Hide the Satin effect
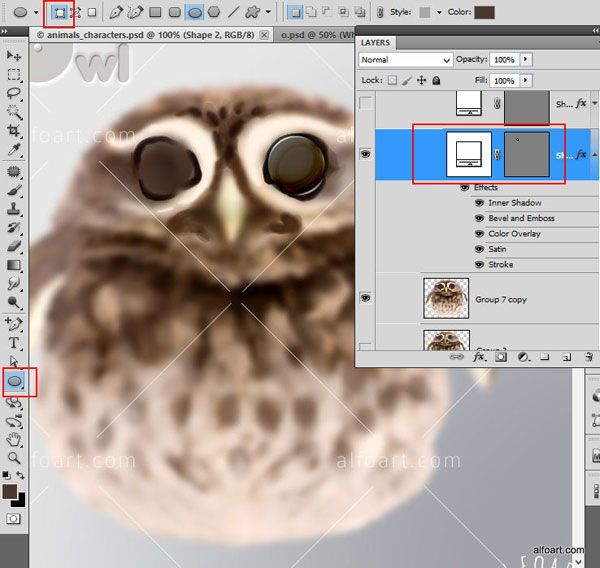600x568 pixels. click(479, 249)
